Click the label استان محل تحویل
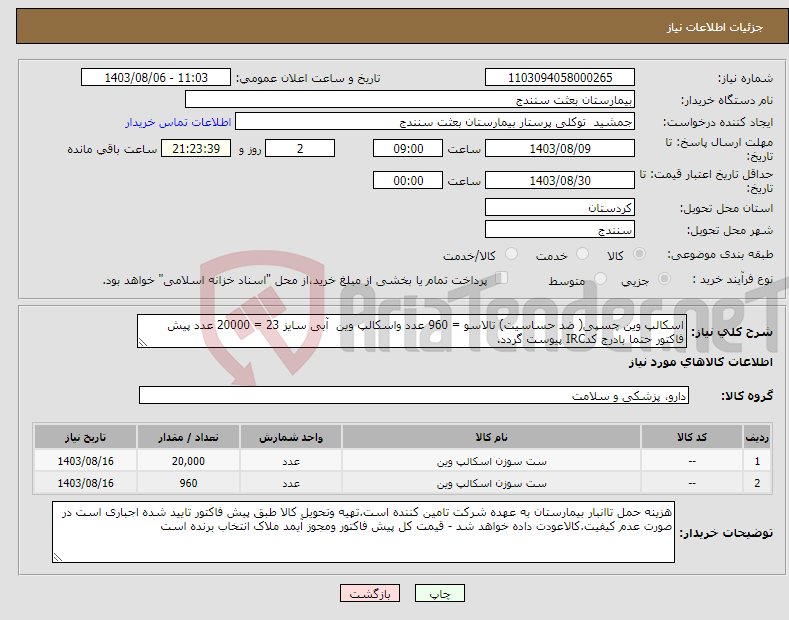This screenshot has height=620, width=789. [727, 208]
